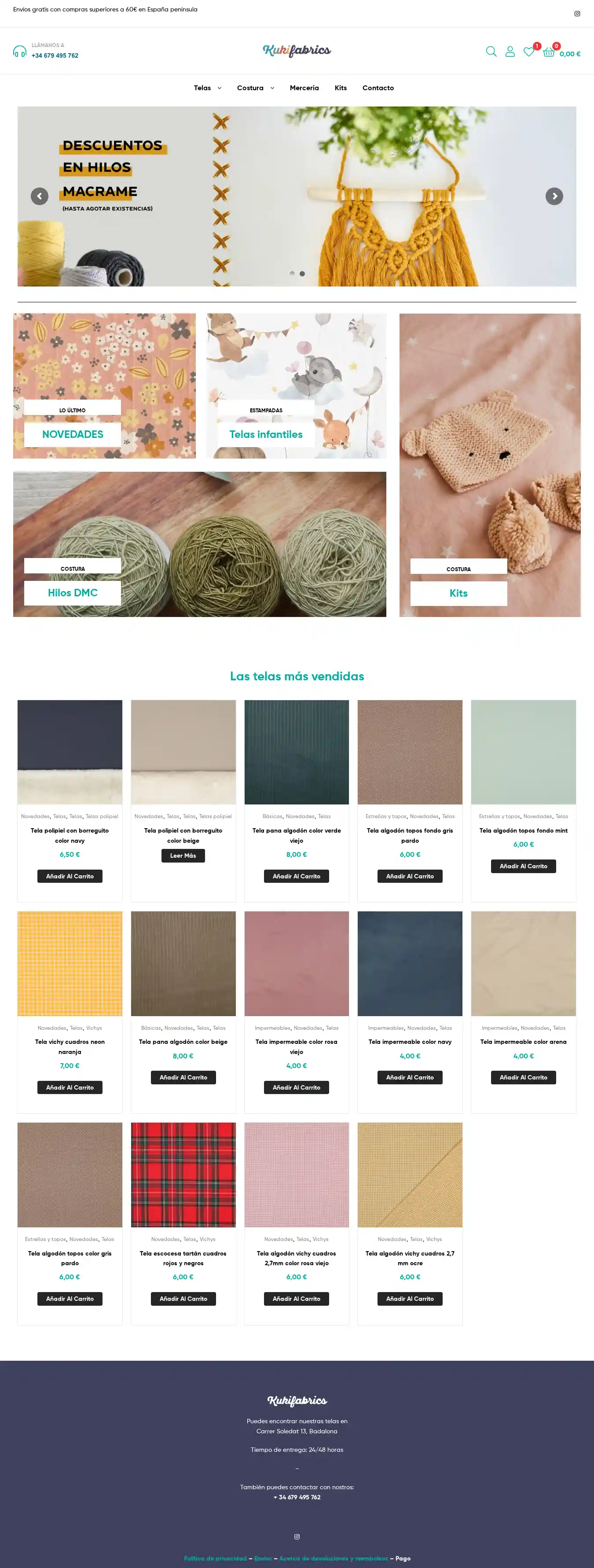Click Leer Más on polipiel beige
The height and width of the screenshot is (1568, 594).
pyautogui.click(x=183, y=855)
